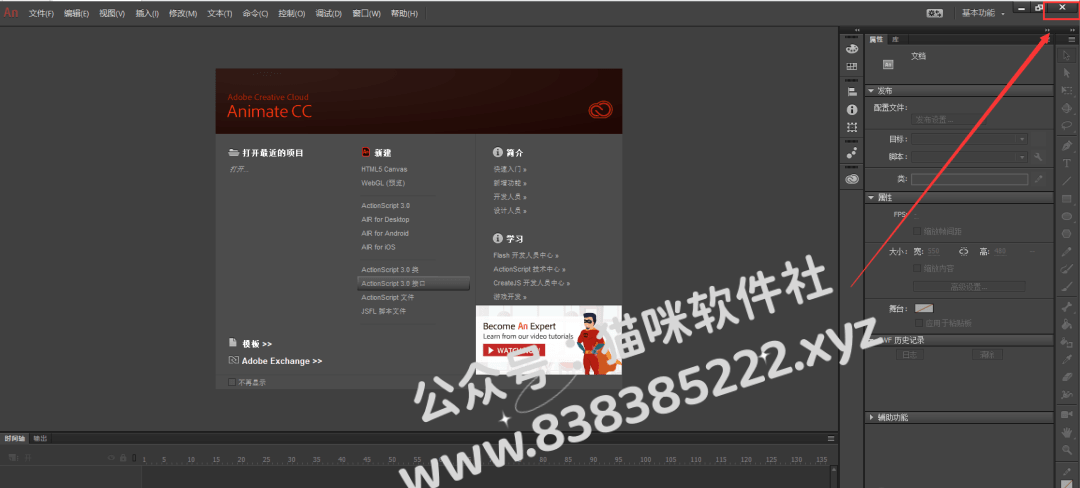Image resolution: width=1080 pixels, height=488 pixels.
Task: Click the sync settings gear icon
Action: coord(935,13)
